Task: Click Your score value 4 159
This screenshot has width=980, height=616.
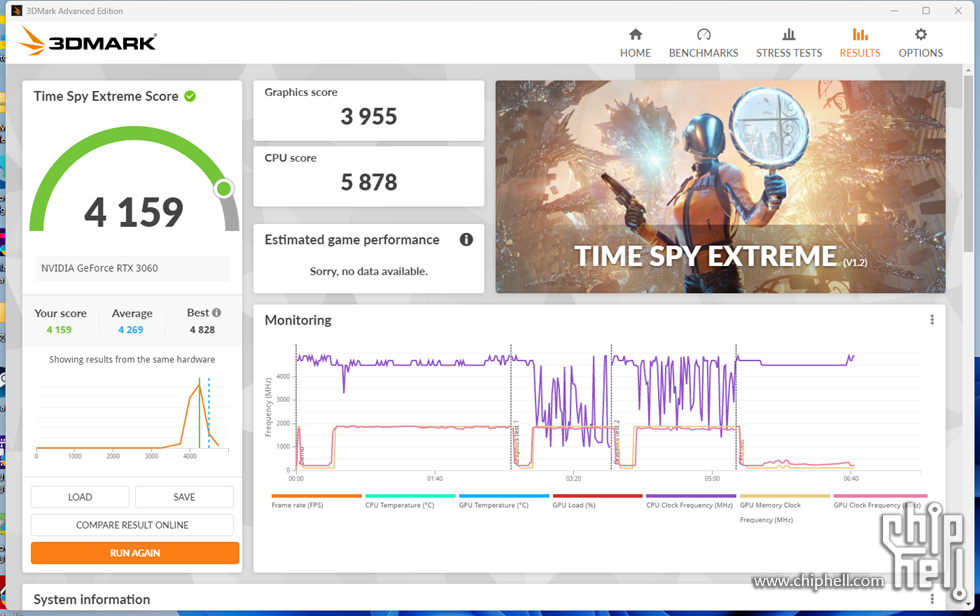Action: coord(59,330)
